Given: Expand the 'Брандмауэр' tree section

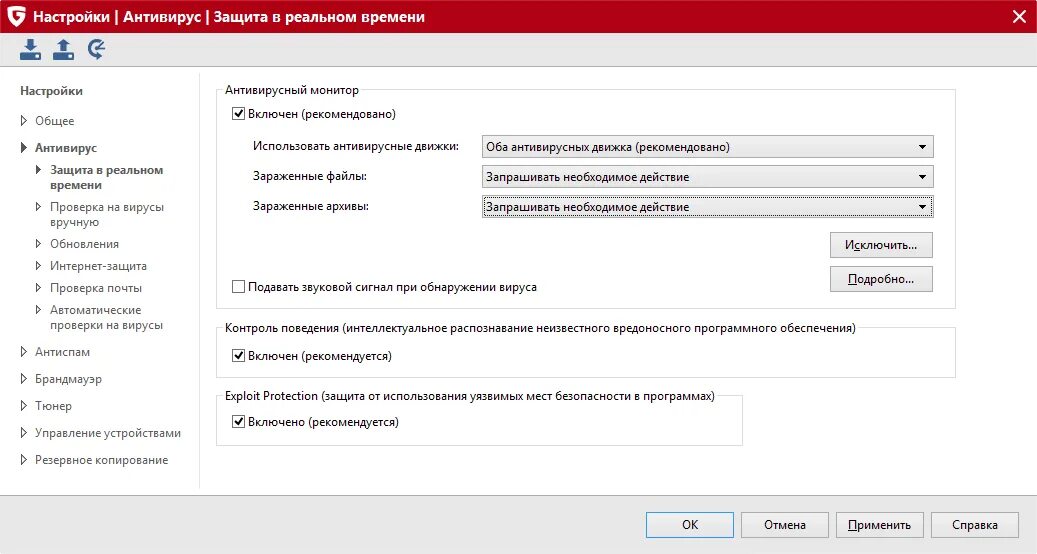Looking at the screenshot, I should tap(24, 379).
